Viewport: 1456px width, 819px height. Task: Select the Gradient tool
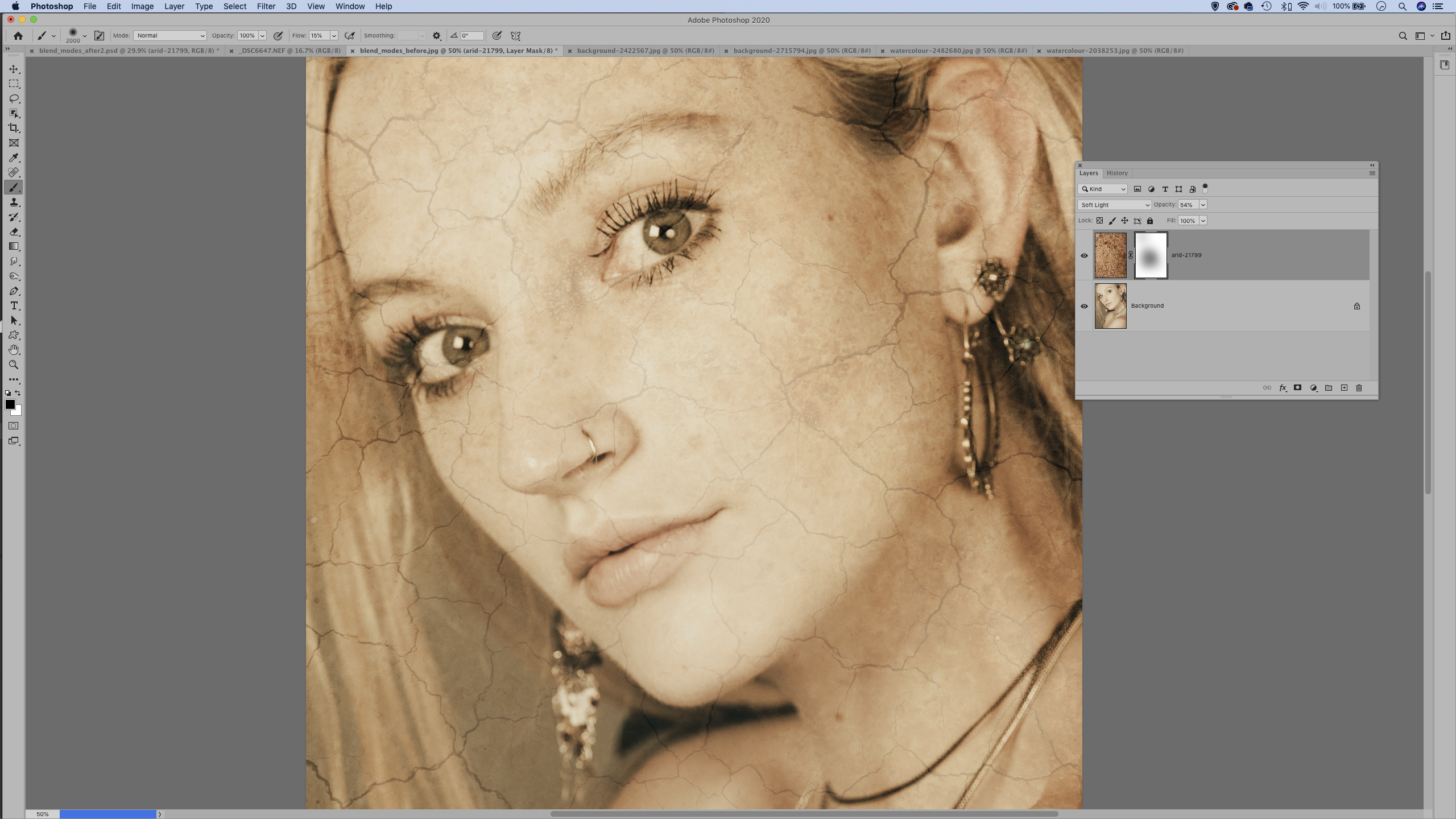[x=14, y=246]
